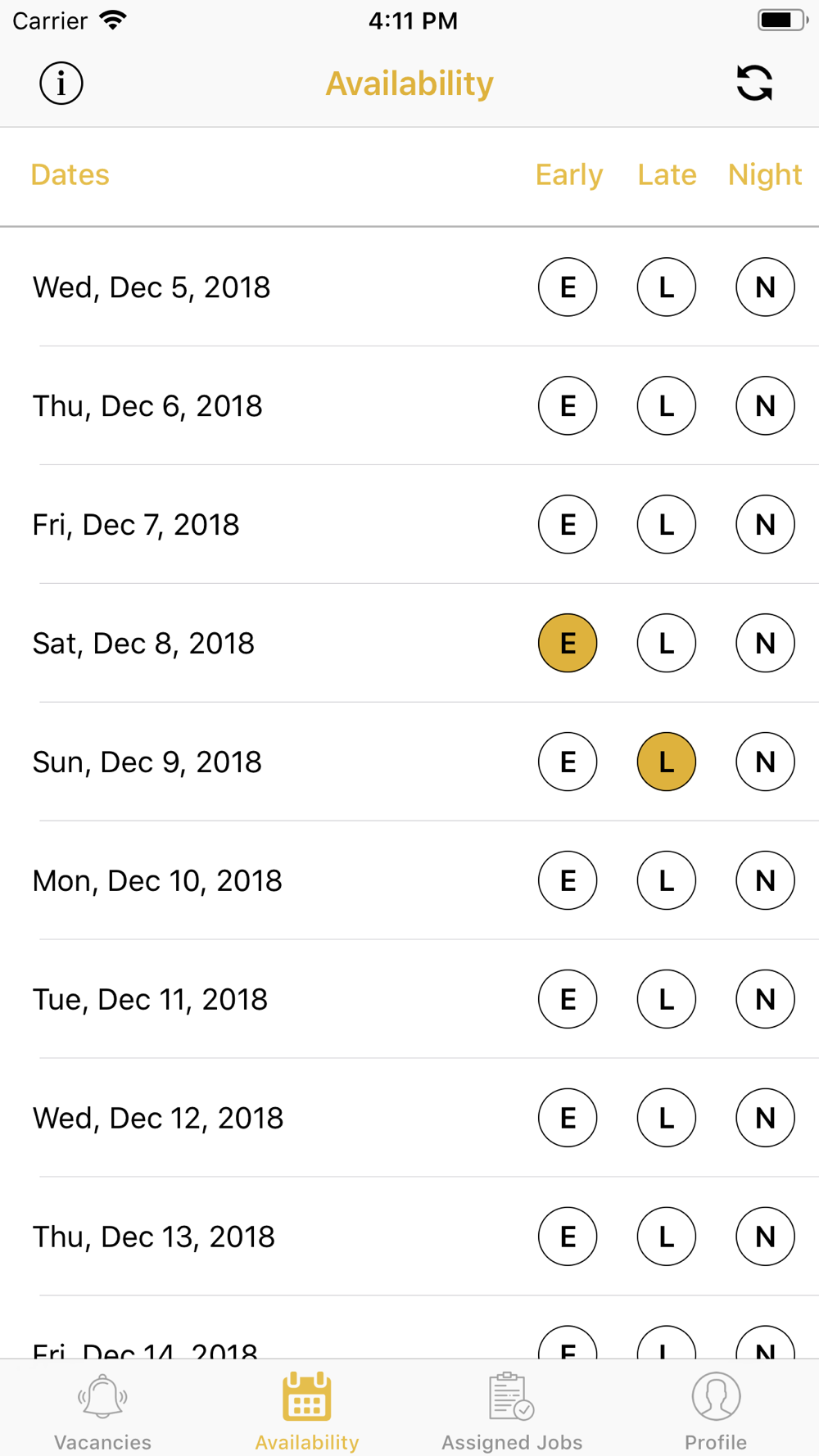Toggle Late shift on Fri, Dec 7
The width and height of the screenshot is (819, 1456).
click(x=667, y=524)
